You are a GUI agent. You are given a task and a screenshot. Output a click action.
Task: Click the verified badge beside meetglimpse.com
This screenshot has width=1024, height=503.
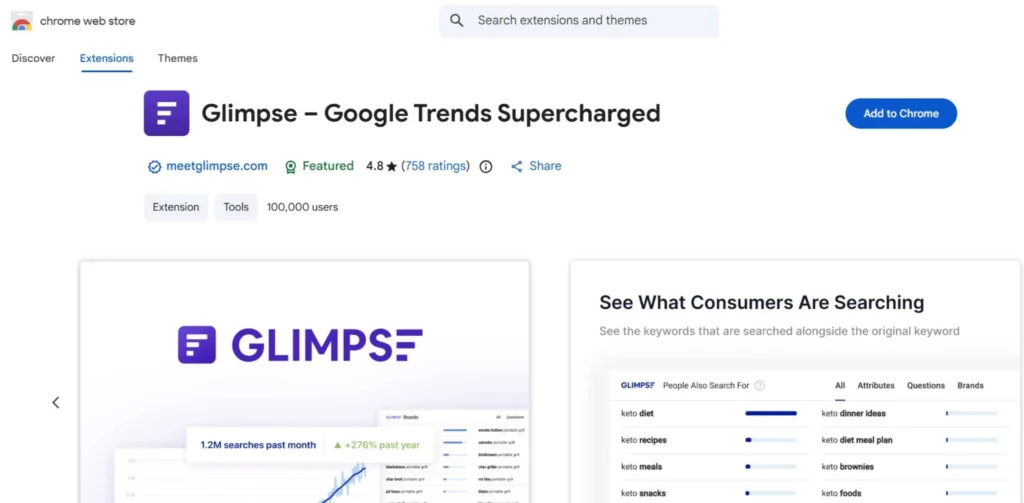tap(154, 167)
